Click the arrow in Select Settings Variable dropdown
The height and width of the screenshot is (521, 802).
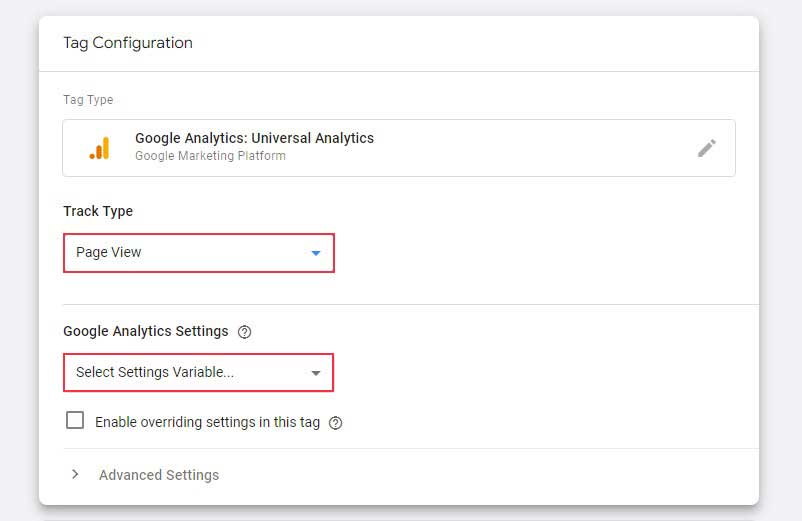[x=316, y=373]
